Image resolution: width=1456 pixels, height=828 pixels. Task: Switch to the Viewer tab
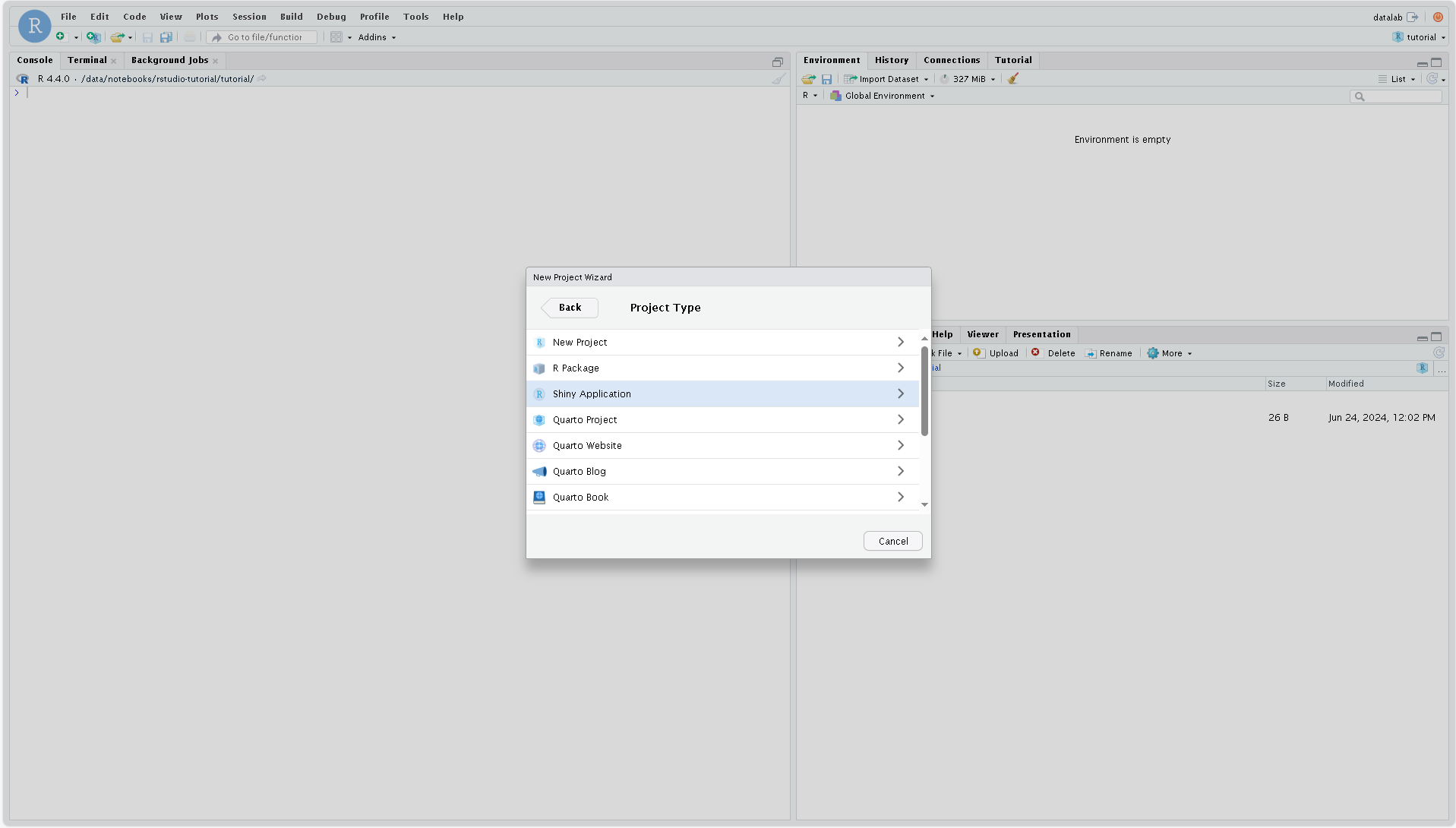983,334
